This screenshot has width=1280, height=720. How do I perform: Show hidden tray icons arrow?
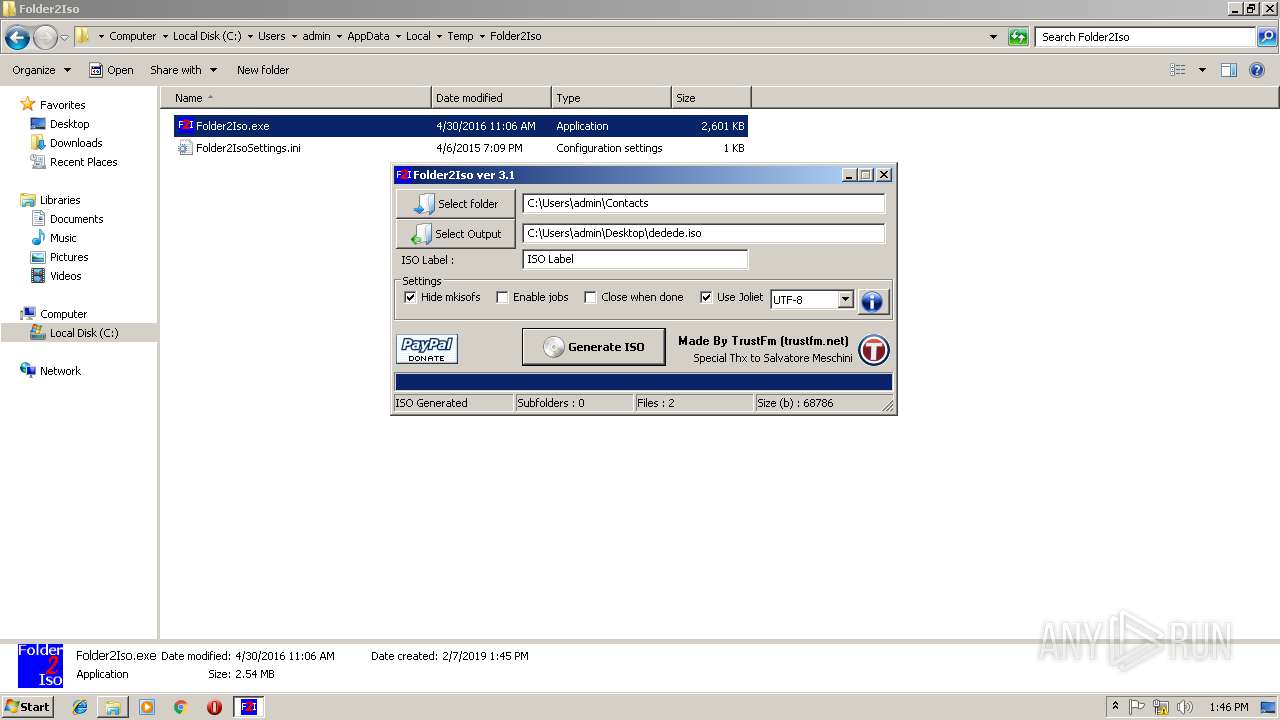click(1115, 707)
